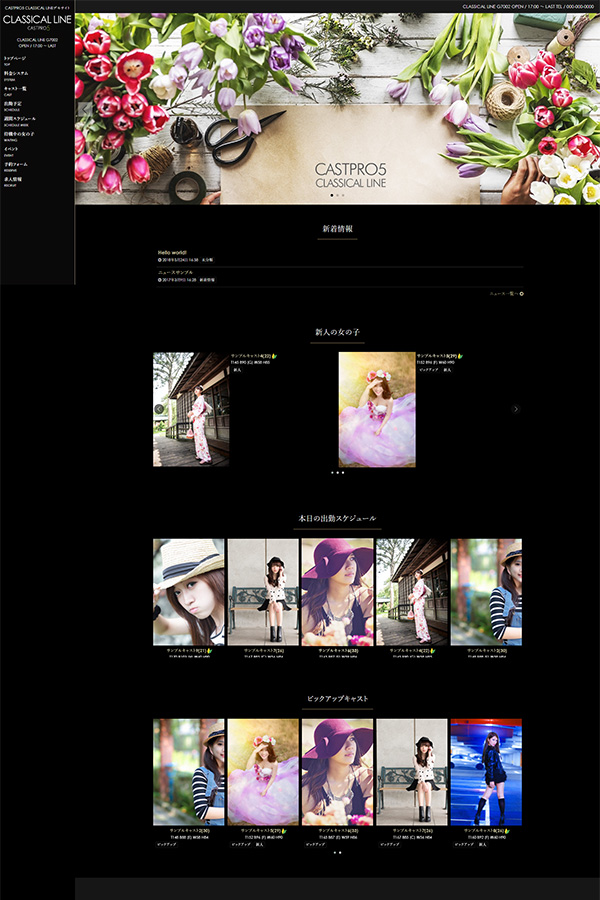
Task: Open the 予約フォーム RESERVE menu item
Action: (x=16, y=166)
